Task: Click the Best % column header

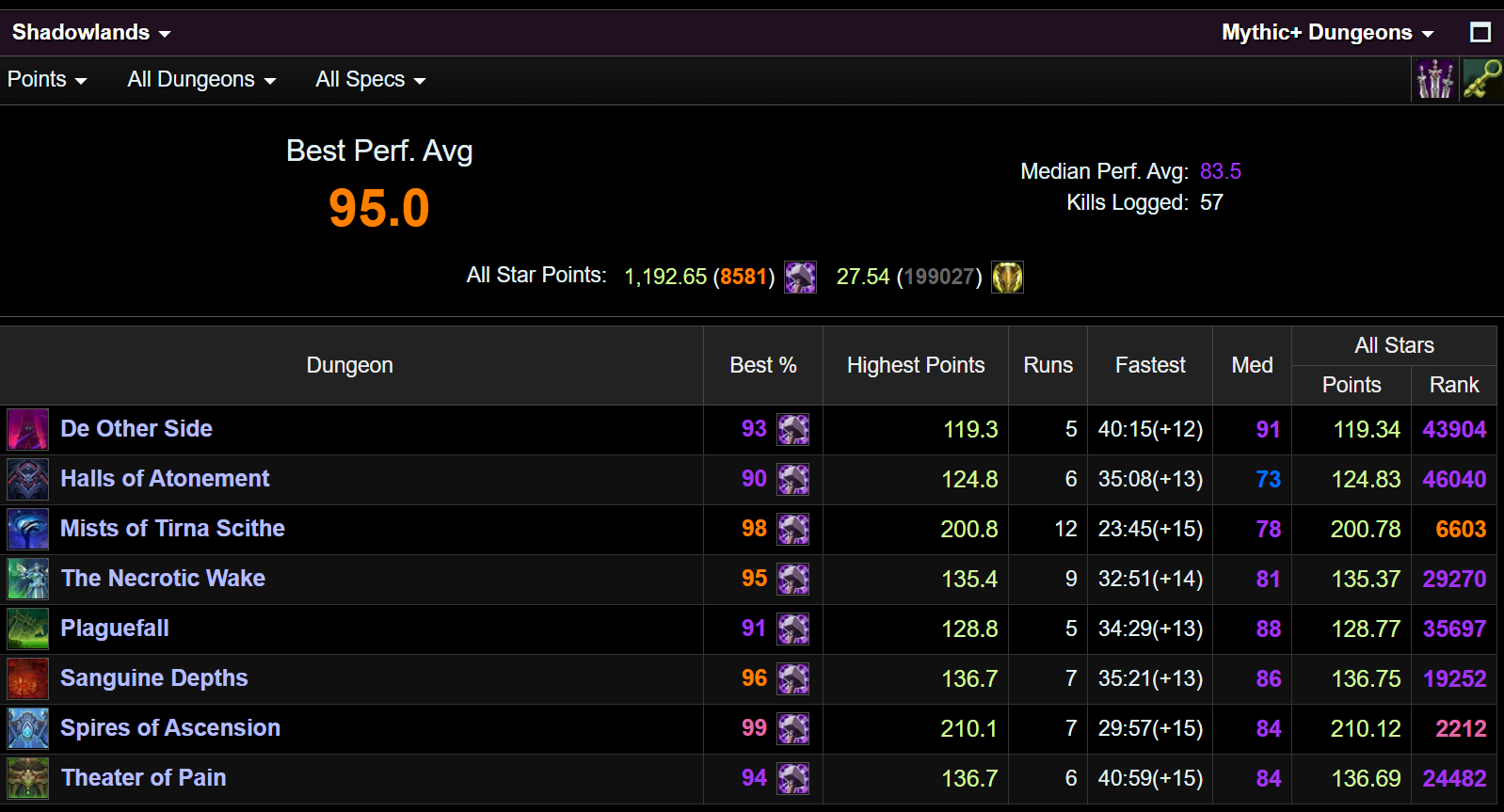Action: (762, 366)
